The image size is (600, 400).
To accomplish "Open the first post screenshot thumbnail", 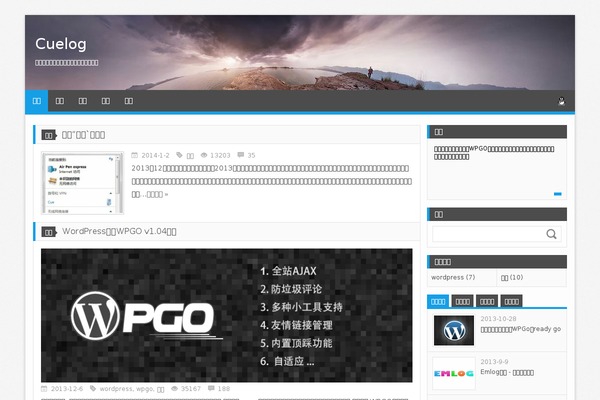I will click(x=83, y=183).
